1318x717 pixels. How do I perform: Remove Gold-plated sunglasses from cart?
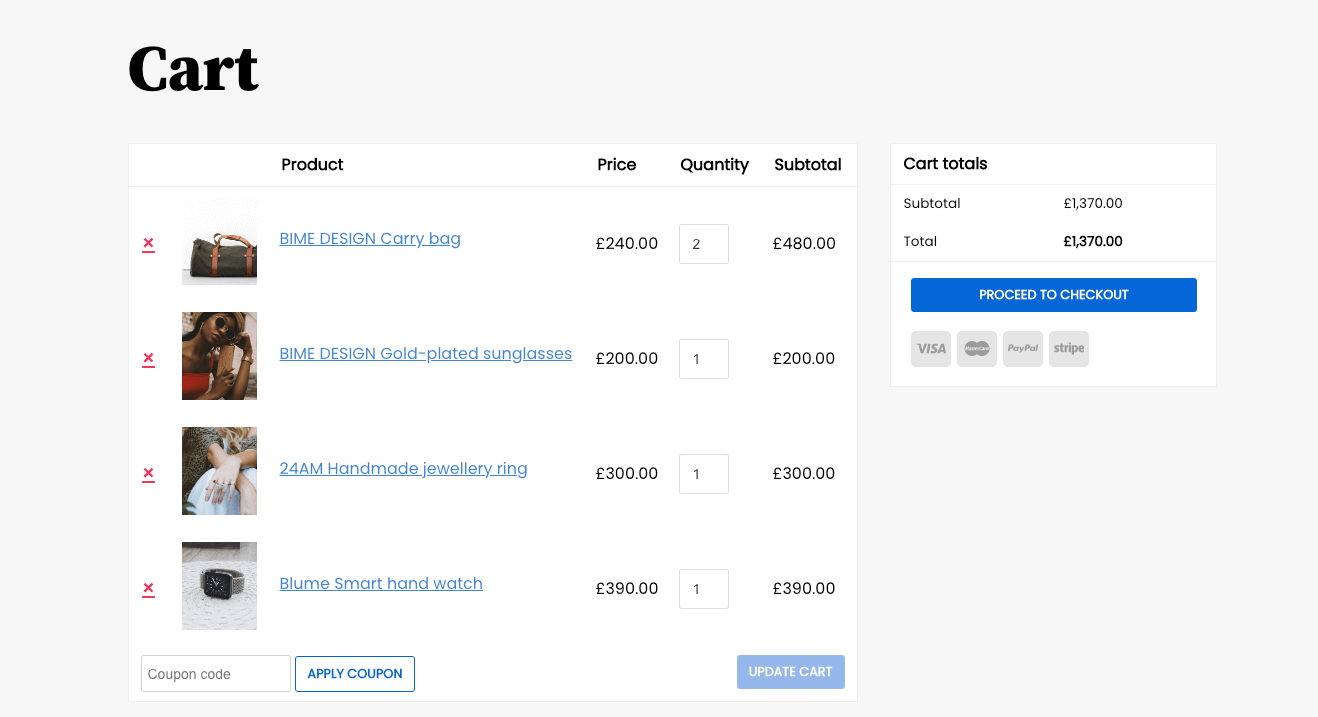pyautogui.click(x=148, y=358)
